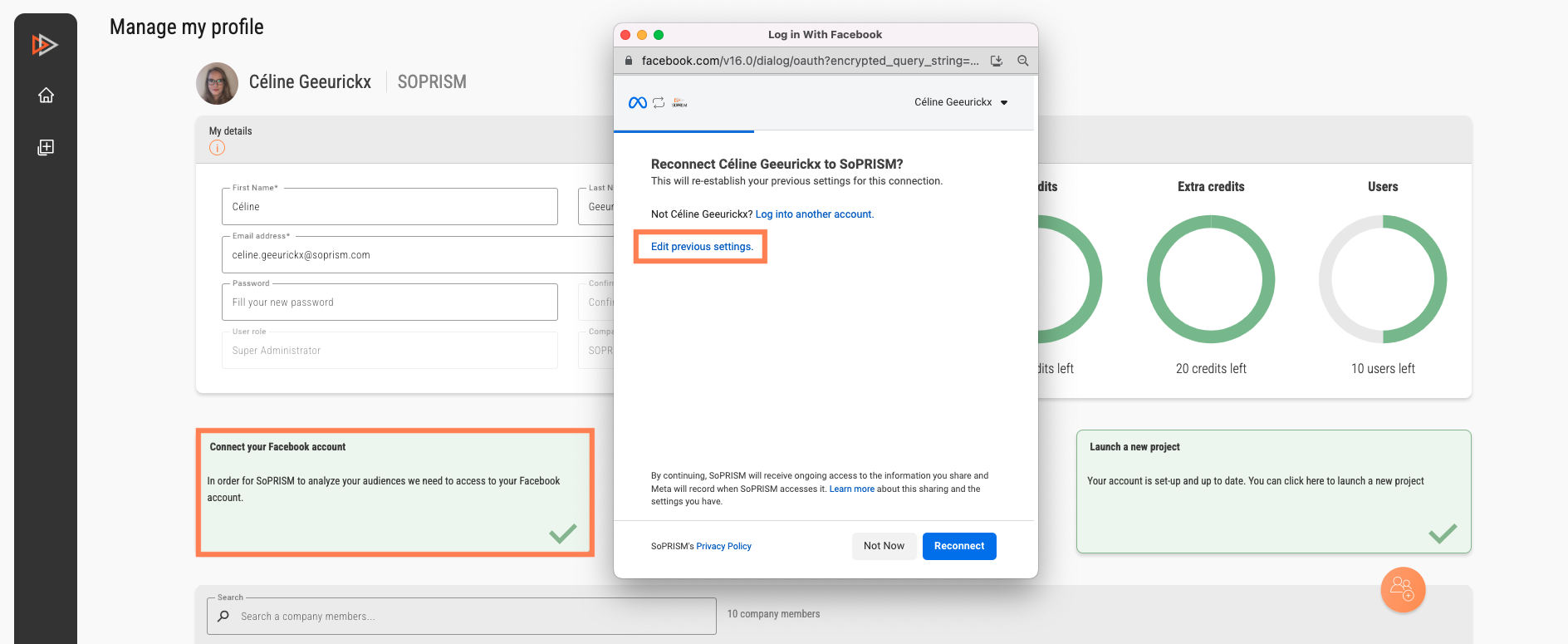The width and height of the screenshot is (1568, 644).
Task: Click the search magnifier in company members field
Action: click(223, 617)
